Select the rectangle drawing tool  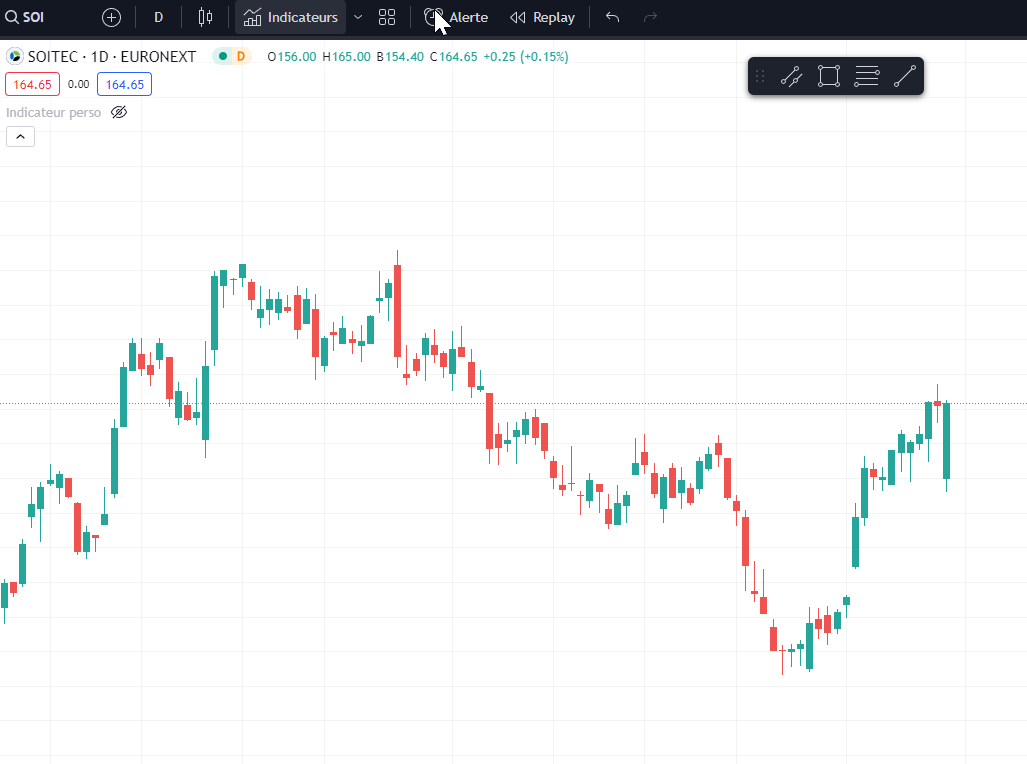click(828, 76)
